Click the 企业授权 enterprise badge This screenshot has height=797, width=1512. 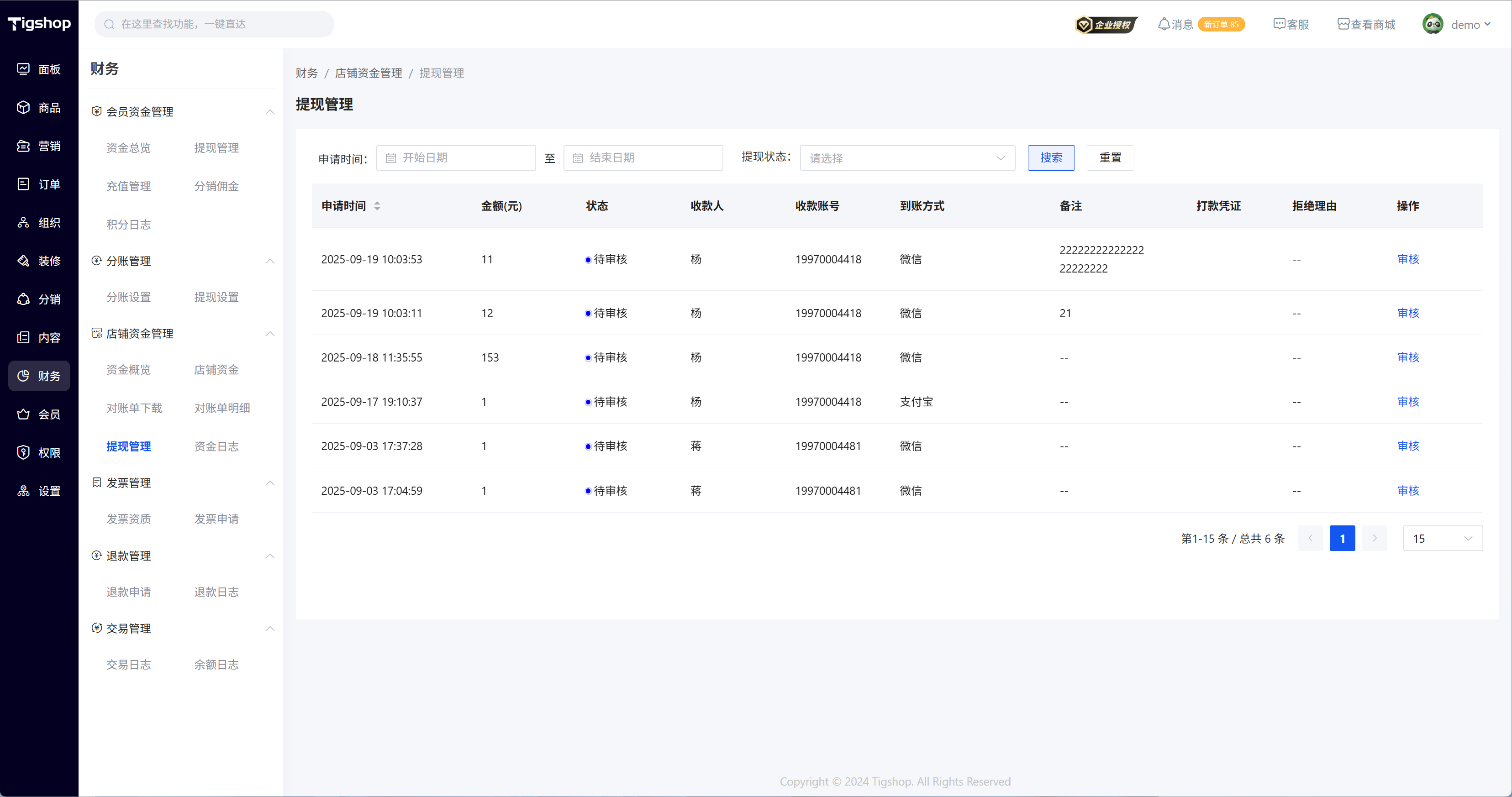(x=1106, y=25)
